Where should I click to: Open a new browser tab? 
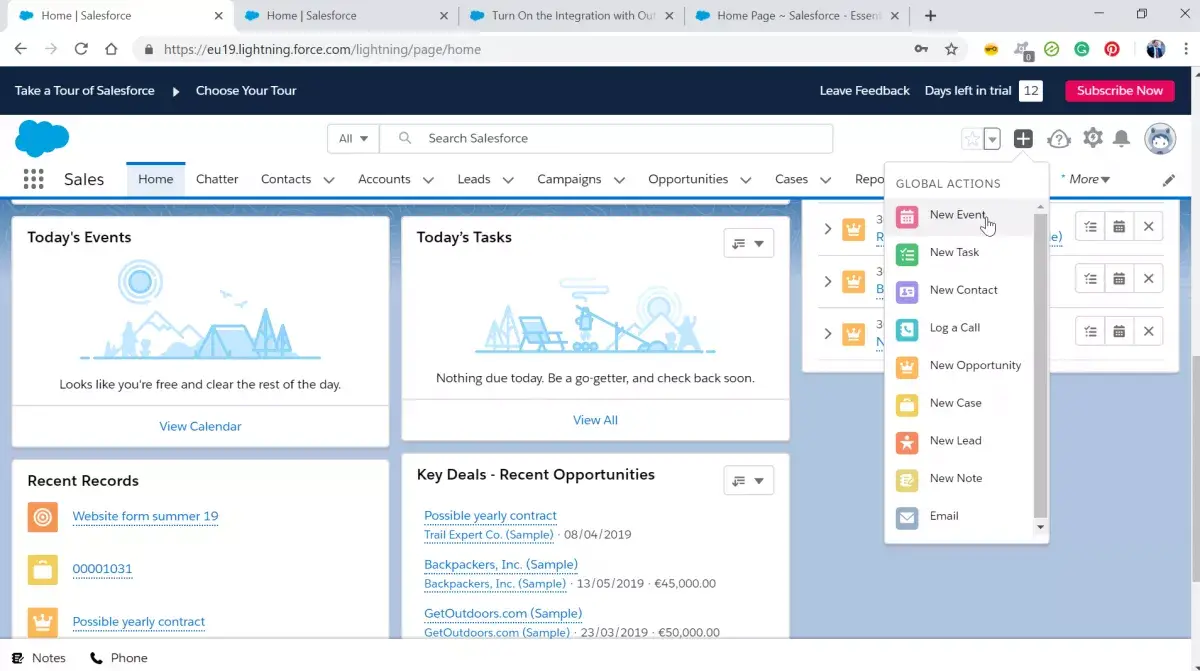pyautogui.click(x=931, y=15)
